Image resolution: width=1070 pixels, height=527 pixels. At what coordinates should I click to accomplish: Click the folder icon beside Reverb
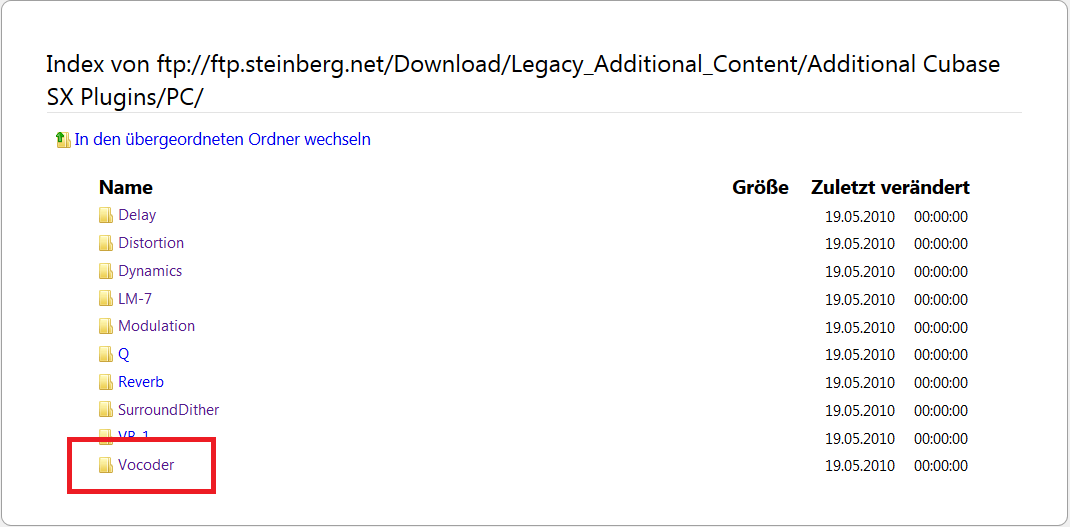(x=106, y=383)
